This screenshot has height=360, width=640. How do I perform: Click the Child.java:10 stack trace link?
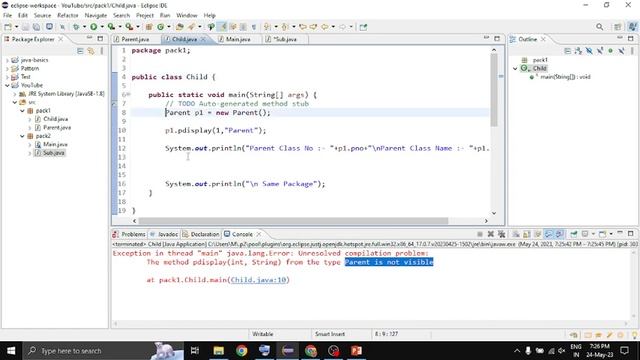click(258, 280)
